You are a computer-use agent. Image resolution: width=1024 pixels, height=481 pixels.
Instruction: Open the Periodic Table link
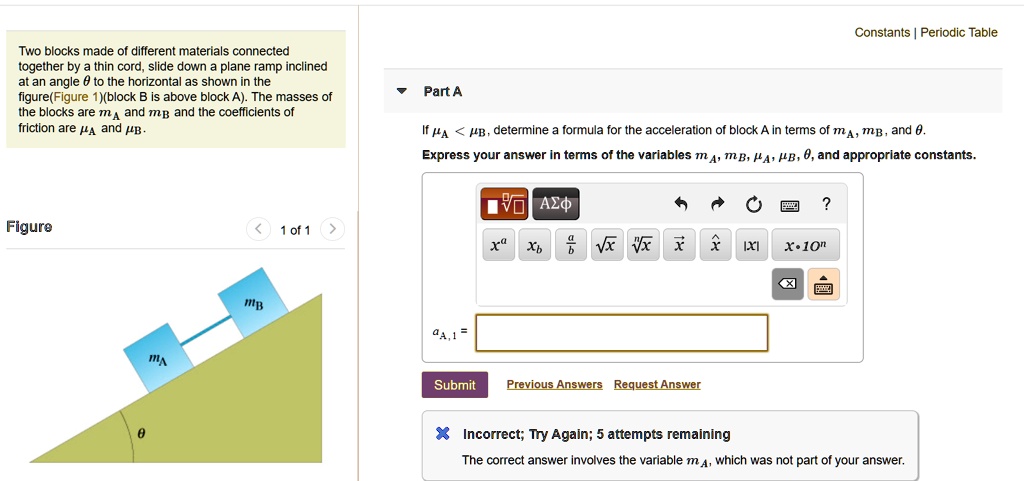coord(959,32)
